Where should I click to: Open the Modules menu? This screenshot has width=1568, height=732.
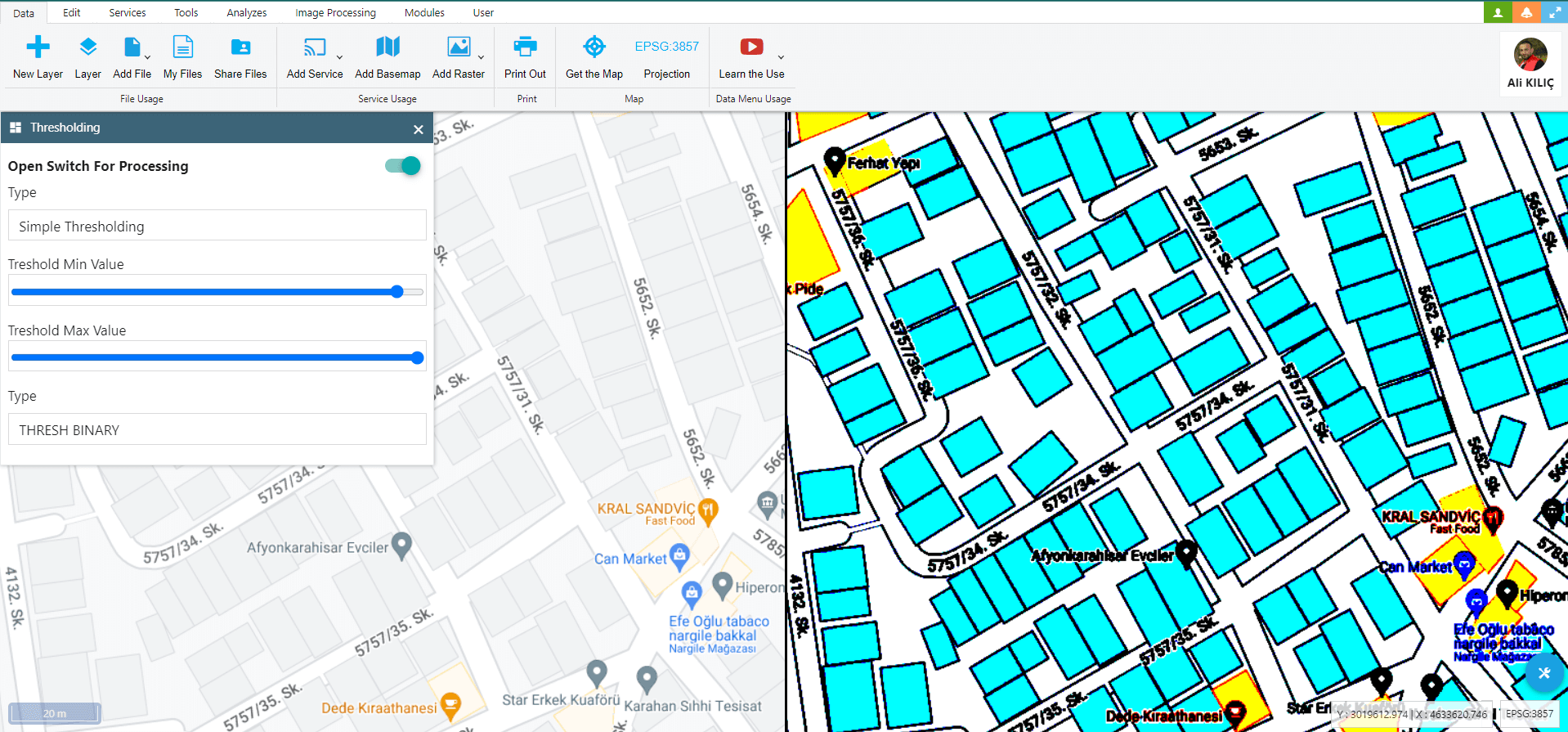pos(424,12)
